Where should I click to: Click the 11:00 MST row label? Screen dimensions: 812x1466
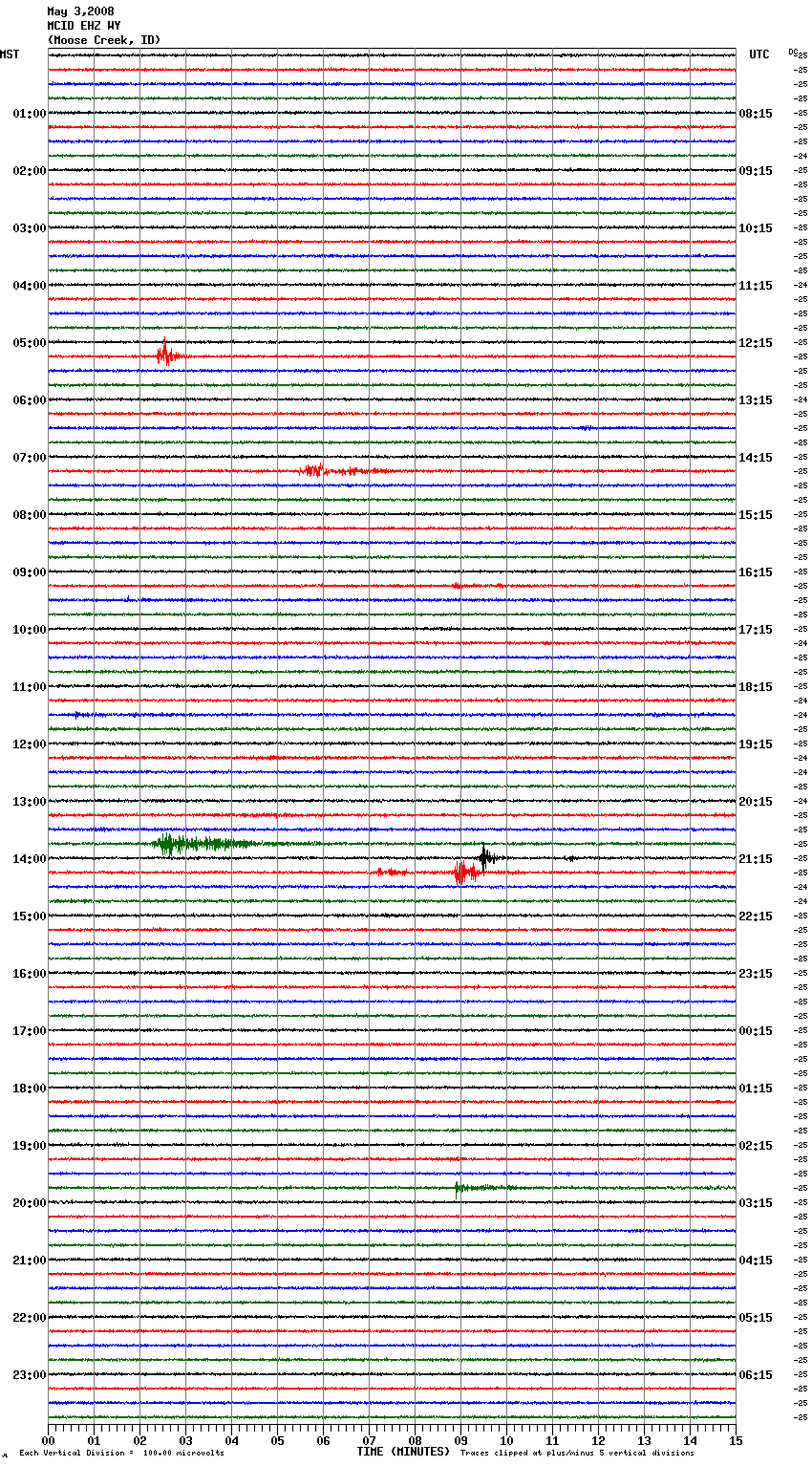pos(30,687)
